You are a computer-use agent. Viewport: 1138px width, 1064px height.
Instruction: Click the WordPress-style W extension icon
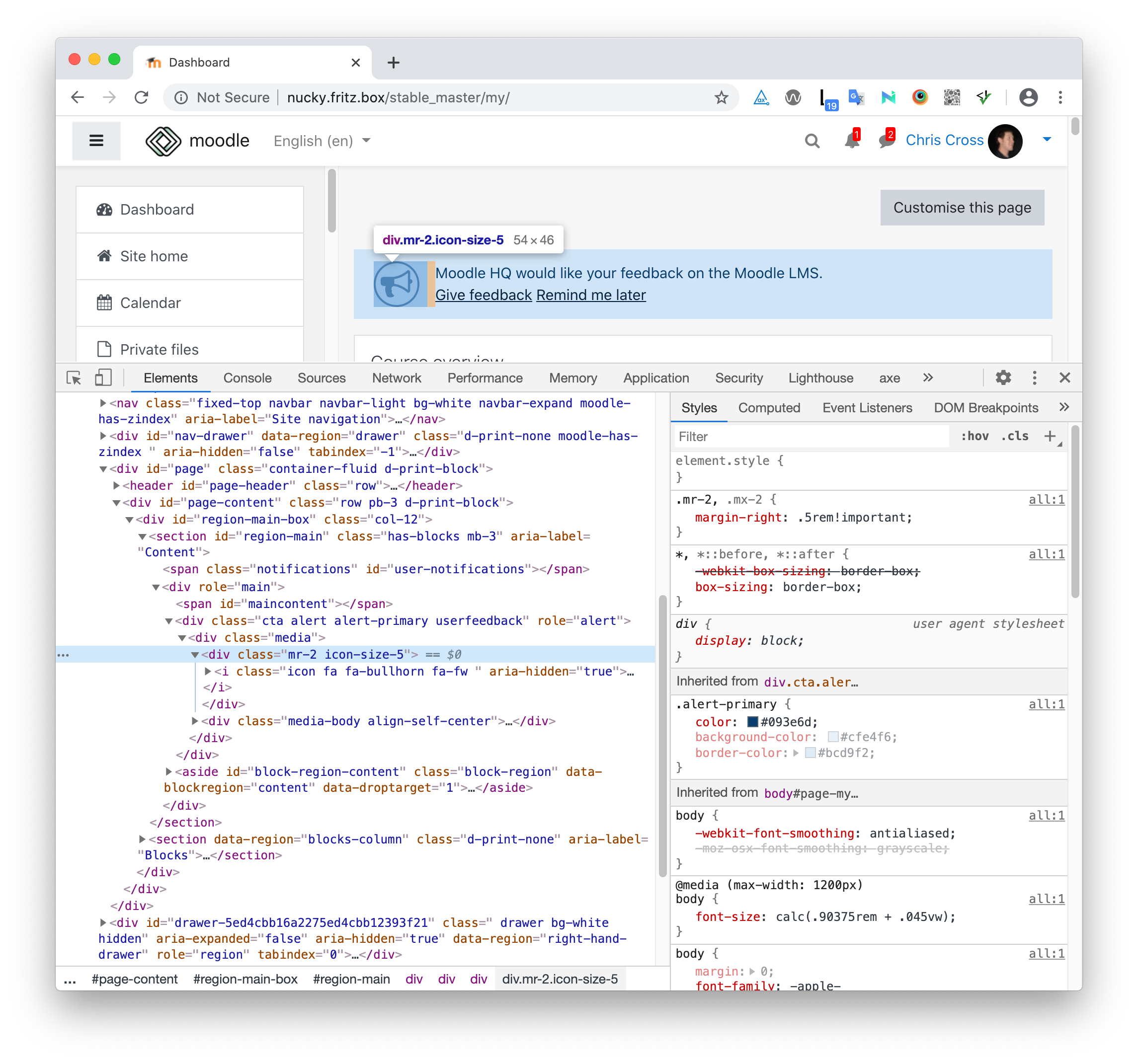coord(793,97)
